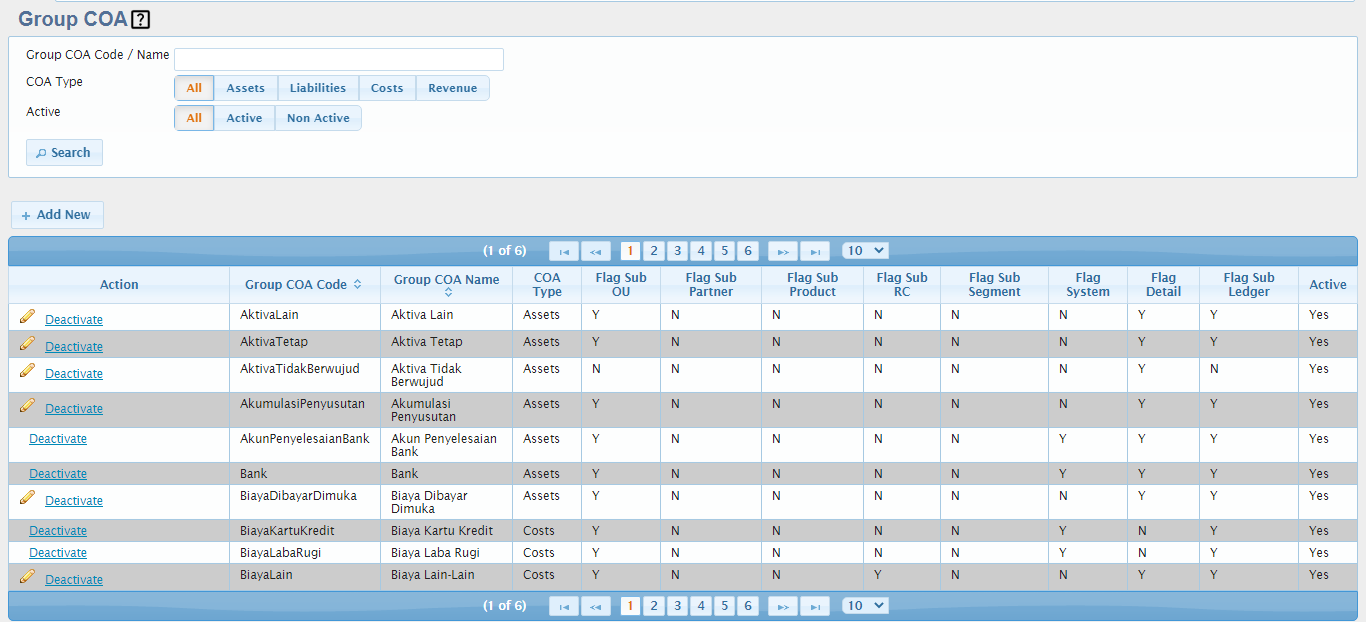Click the Search button
The height and width of the screenshot is (622, 1366).
[x=64, y=153]
